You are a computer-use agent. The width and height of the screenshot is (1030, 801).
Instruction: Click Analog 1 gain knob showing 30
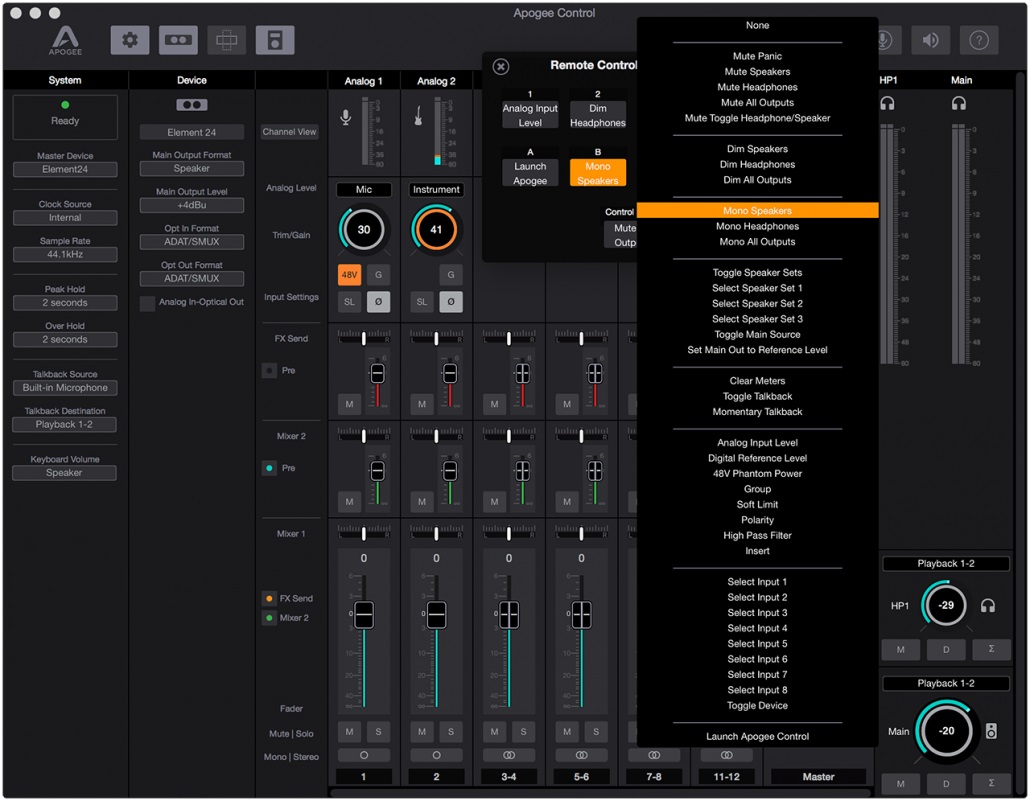(364, 229)
